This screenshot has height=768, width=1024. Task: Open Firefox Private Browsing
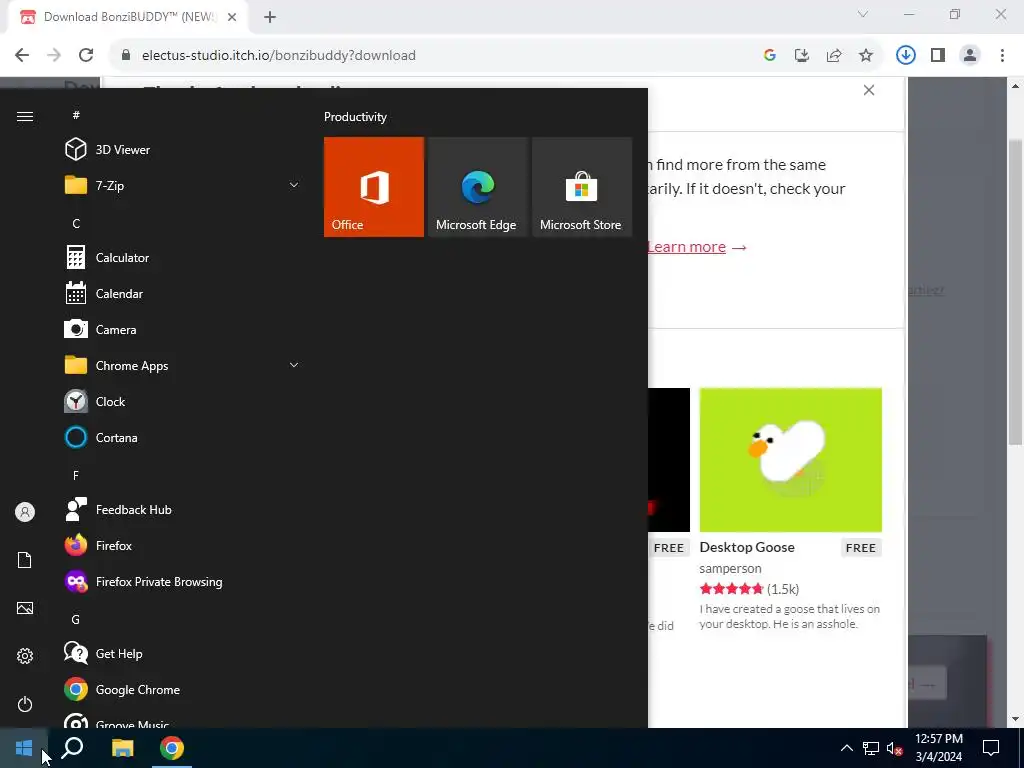[x=183, y=581]
